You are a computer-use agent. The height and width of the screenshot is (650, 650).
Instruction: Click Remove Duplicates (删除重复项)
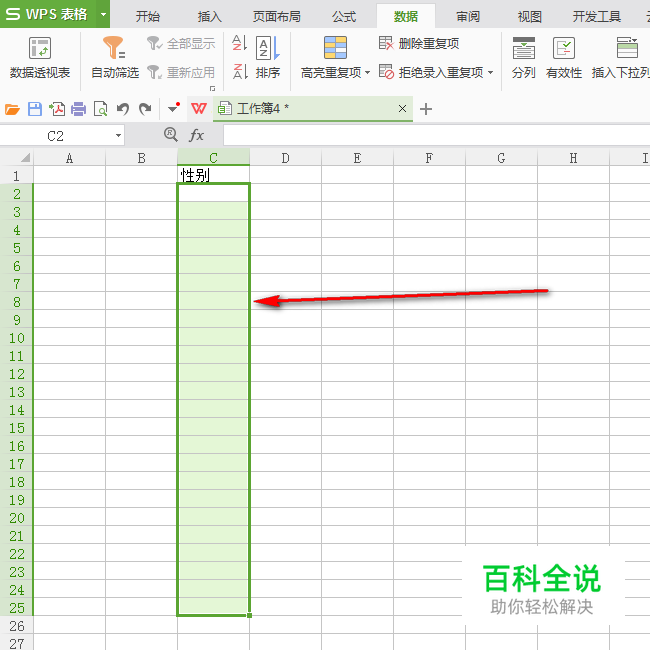419,43
